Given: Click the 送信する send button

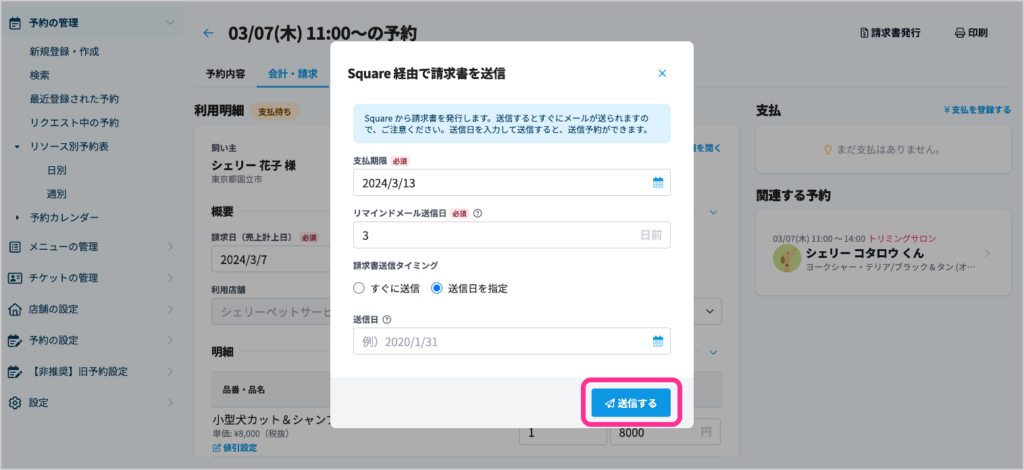Looking at the screenshot, I should 631,403.
